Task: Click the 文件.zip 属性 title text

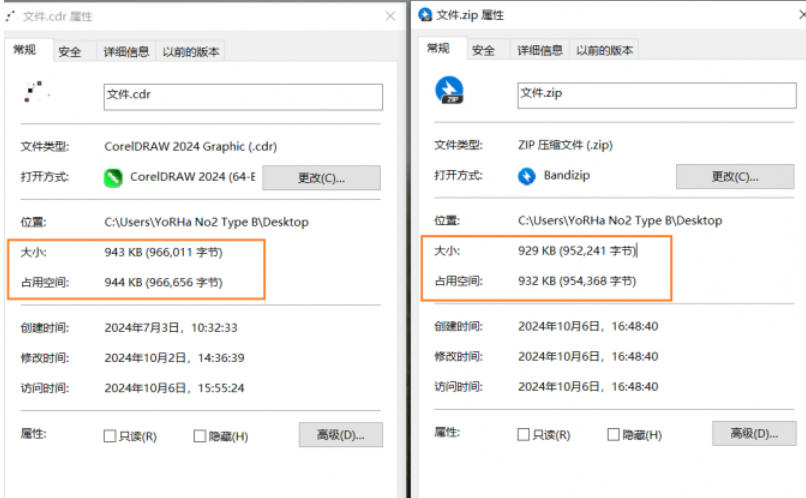Action: coord(470,15)
